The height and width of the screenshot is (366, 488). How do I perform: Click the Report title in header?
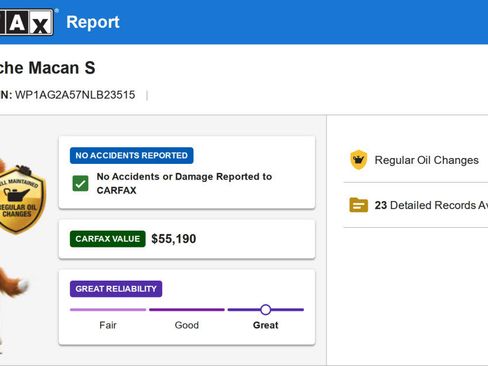93,22
